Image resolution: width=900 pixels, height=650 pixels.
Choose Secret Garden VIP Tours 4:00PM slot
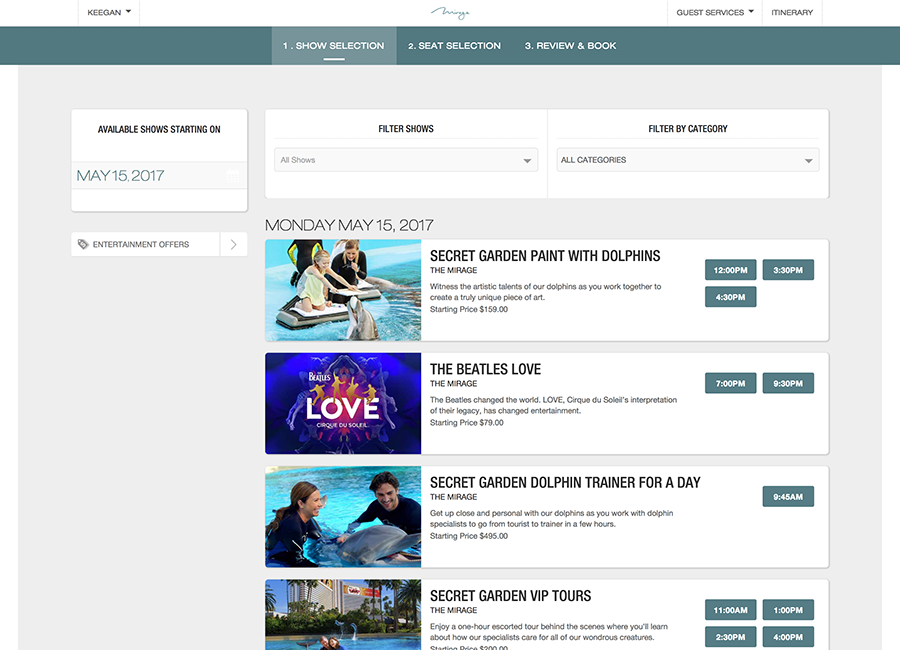788,637
